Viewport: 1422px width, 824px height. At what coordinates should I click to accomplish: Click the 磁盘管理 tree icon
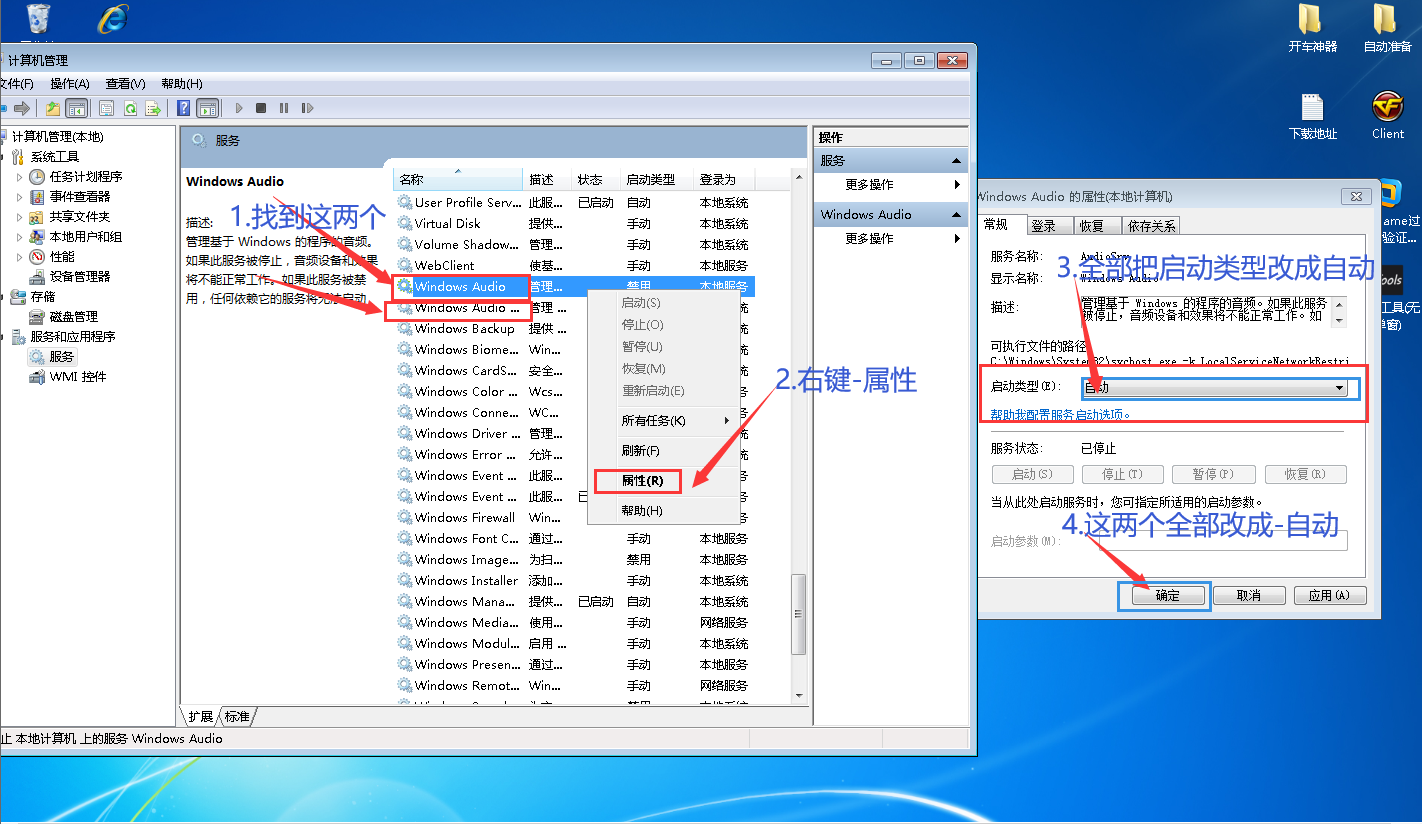[37, 316]
